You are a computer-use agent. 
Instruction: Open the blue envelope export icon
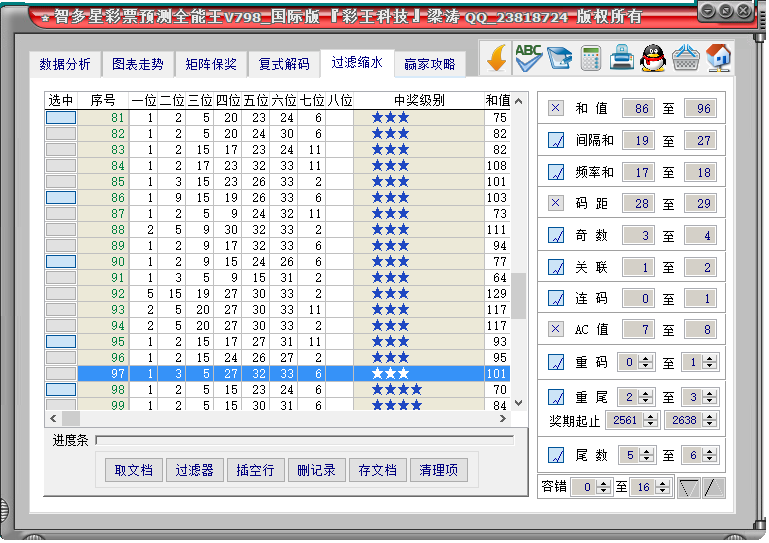coord(560,58)
